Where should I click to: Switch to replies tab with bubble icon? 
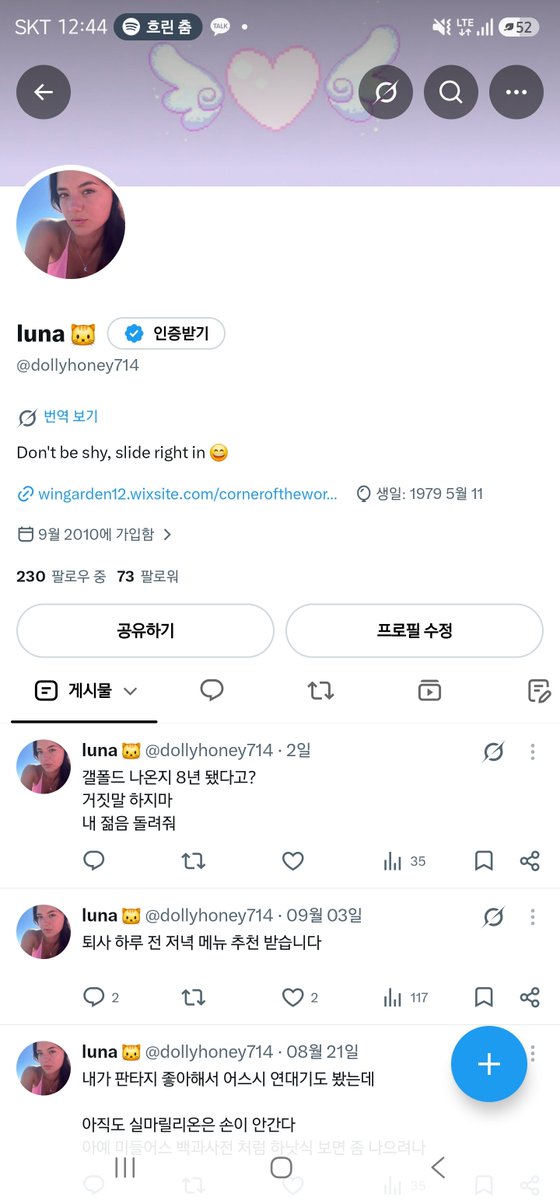pyautogui.click(x=211, y=690)
